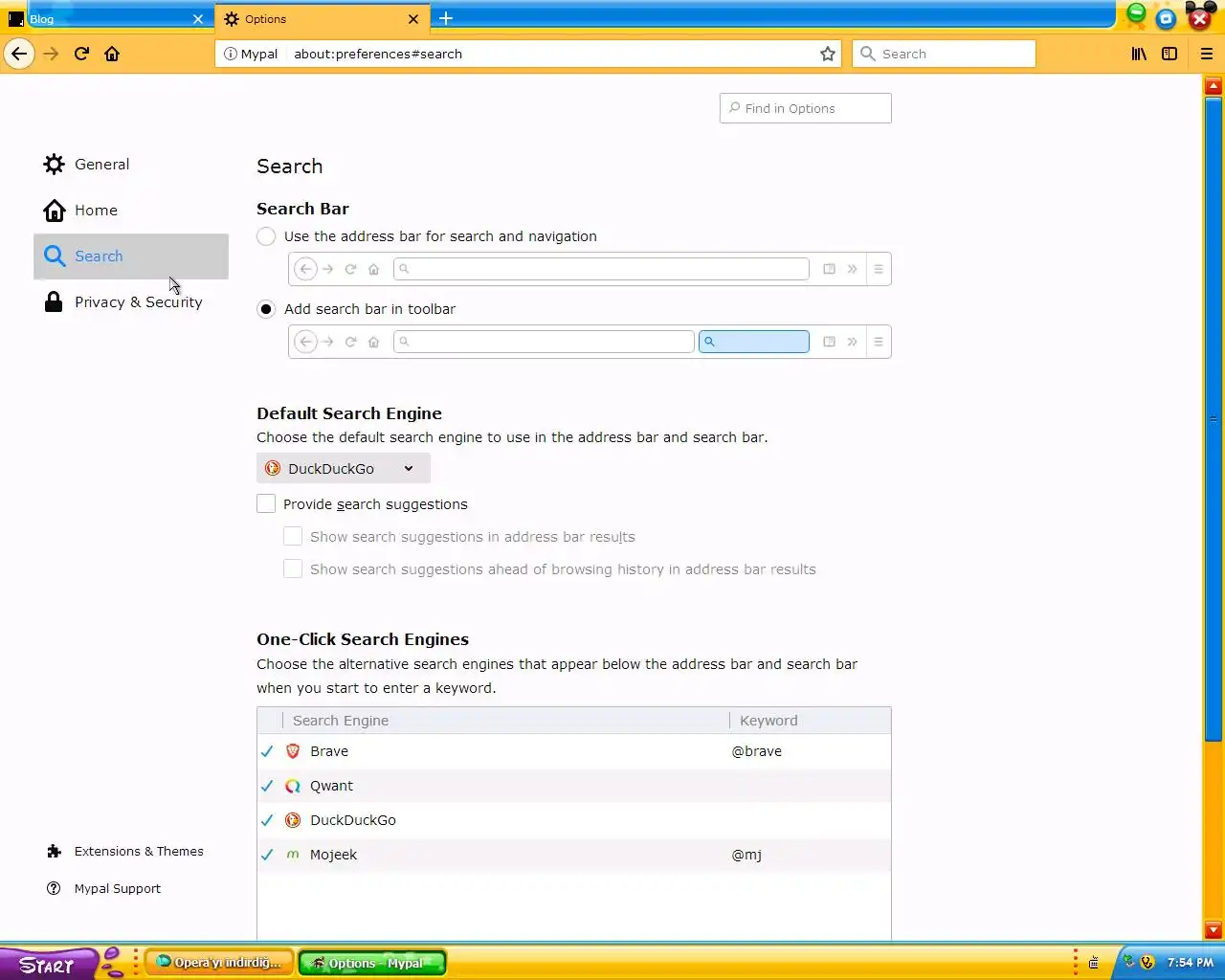This screenshot has height=980, width=1225.
Task: Click the blue restore window button
Action: [1166, 18]
